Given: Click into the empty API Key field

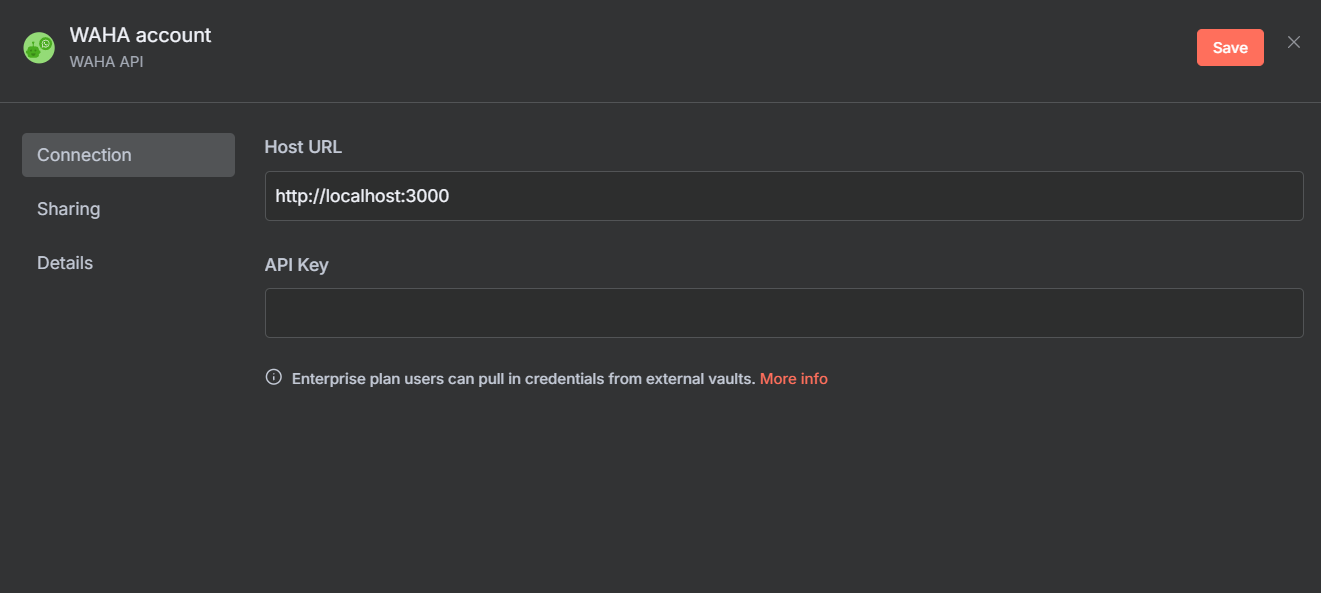Looking at the screenshot, I should click(x=784, y=313).
